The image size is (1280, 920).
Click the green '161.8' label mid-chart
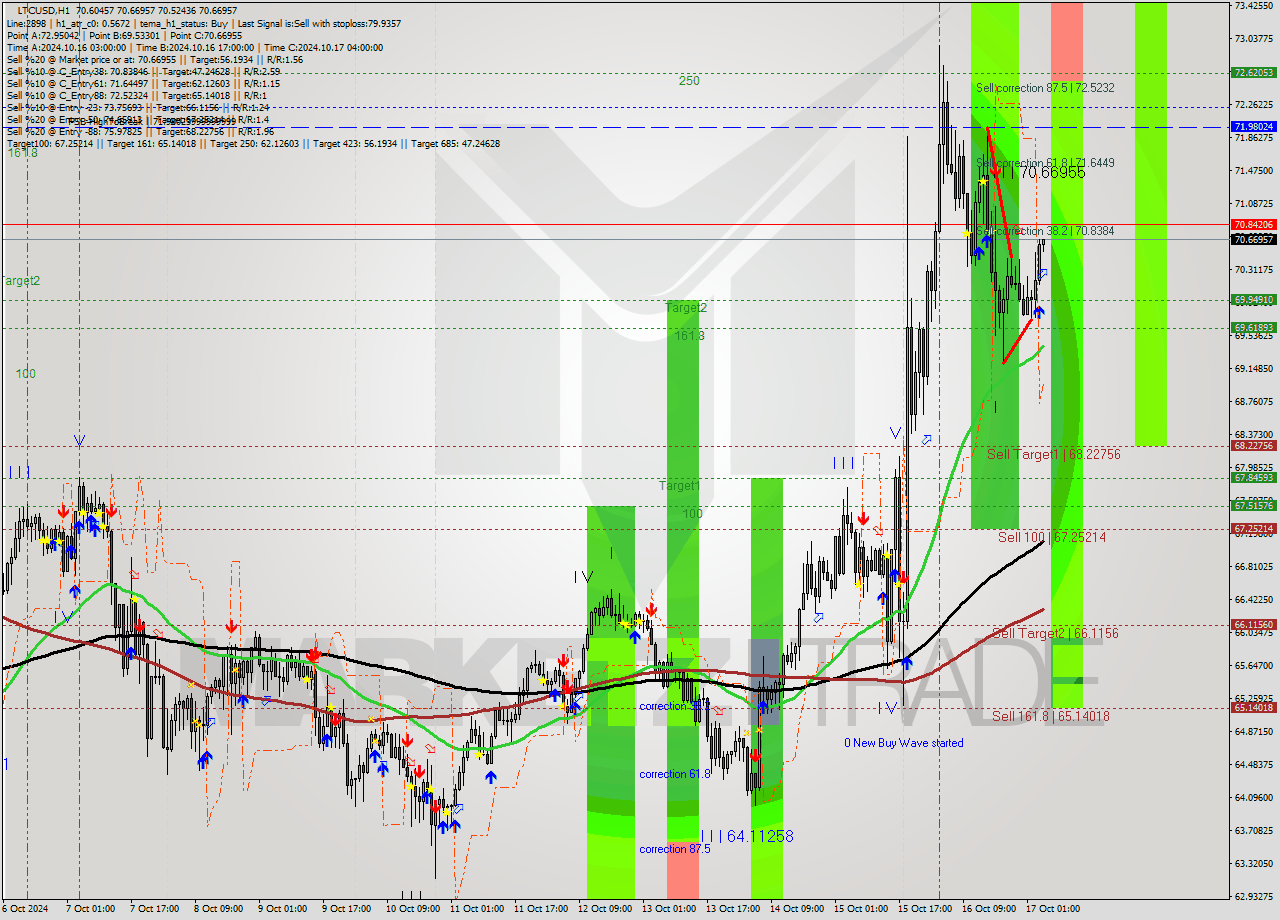(689, 336)
